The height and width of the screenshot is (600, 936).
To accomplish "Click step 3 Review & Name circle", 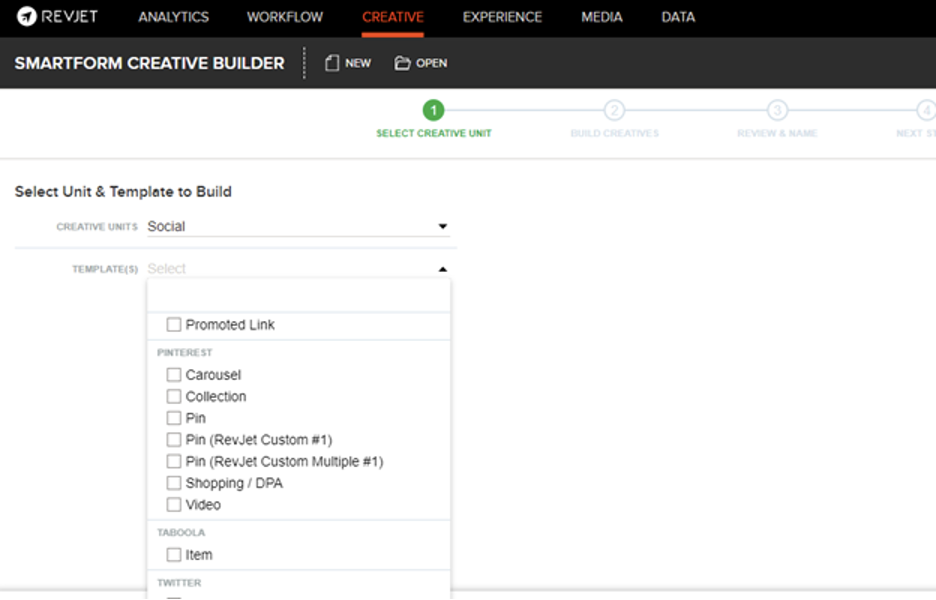I will pos(777,111).
